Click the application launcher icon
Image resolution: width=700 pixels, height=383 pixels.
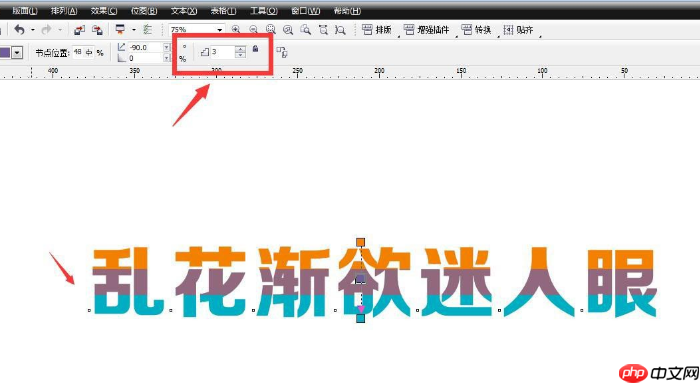(120, 29)
